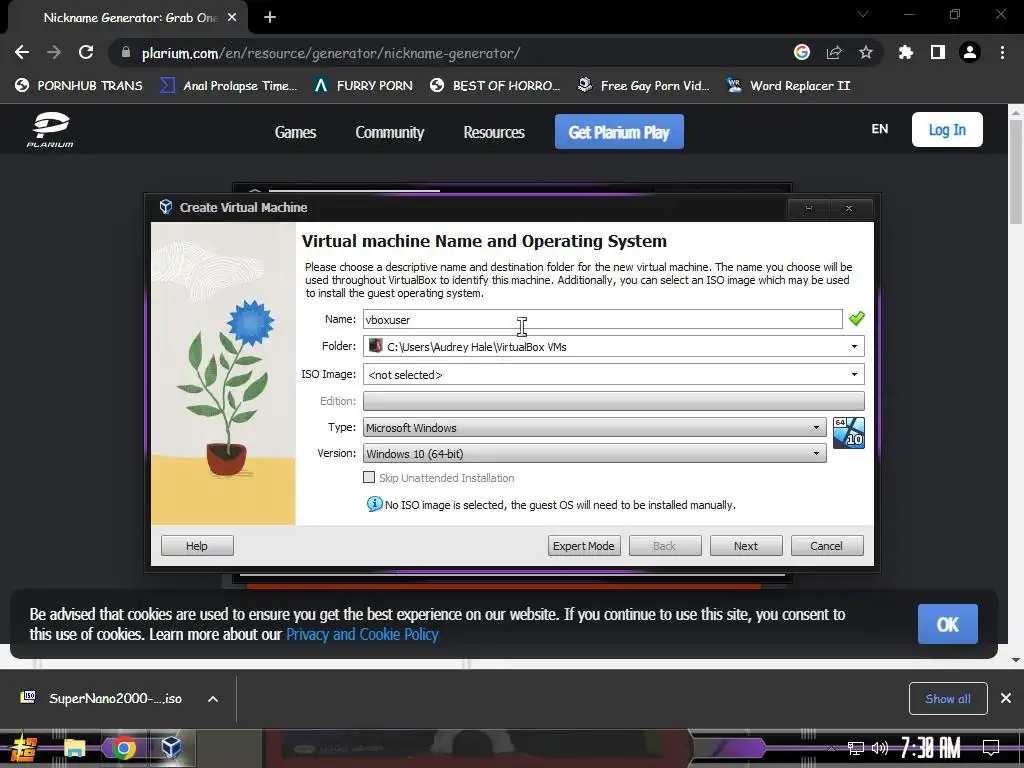1024x768 pixels.
Task: Click the green valid-name checkmark
Action: click(857, 319)
